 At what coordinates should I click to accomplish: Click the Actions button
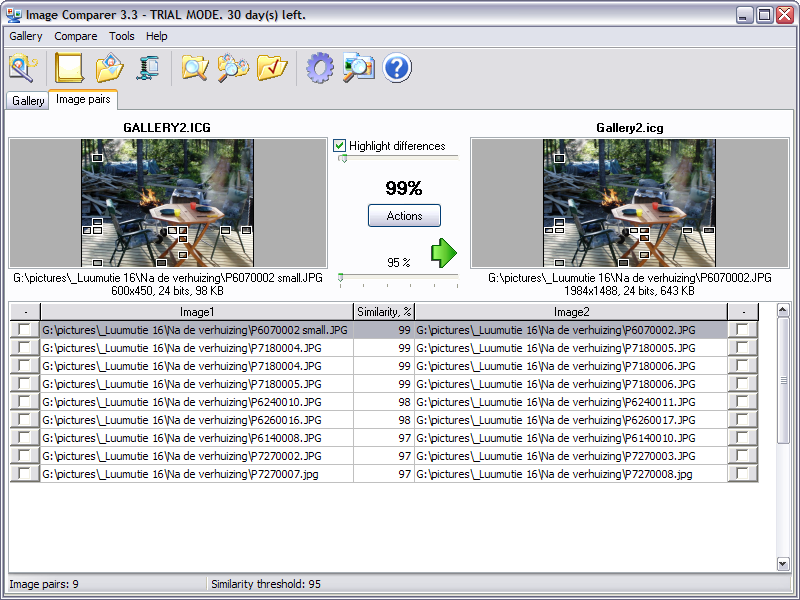click(x=404, y=216)
